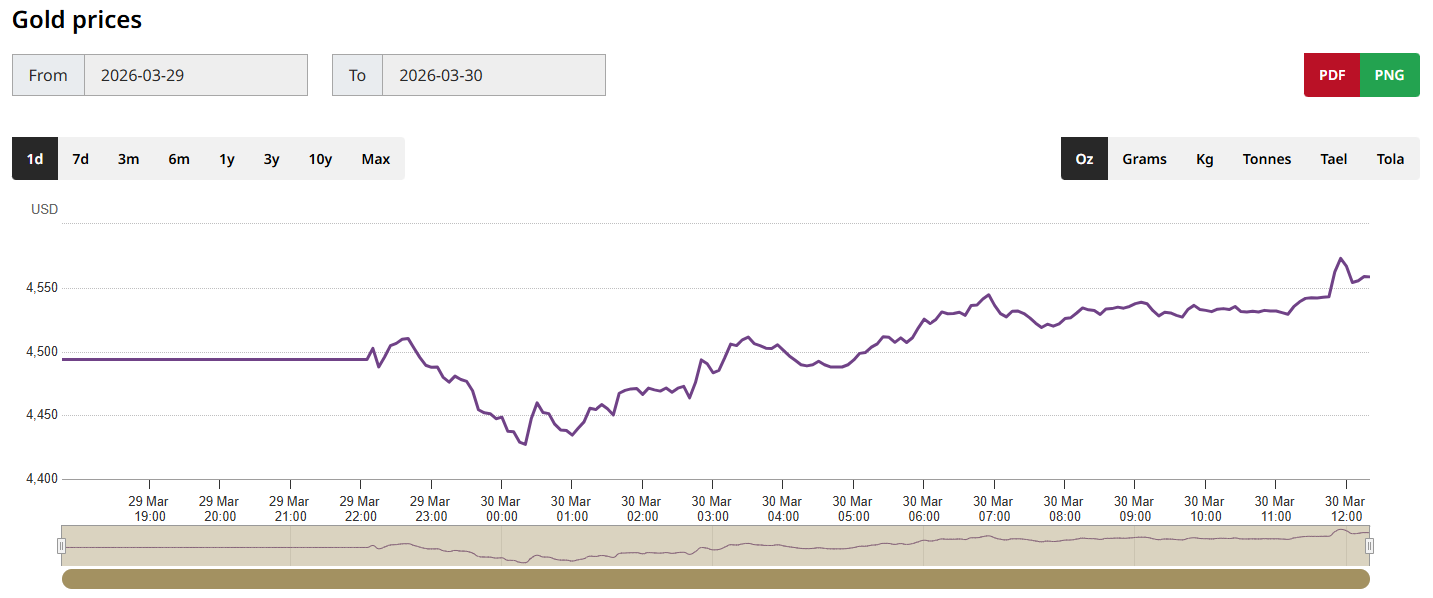Click the From date input field
The height and width of the screenshot is (598, 1433).
click(195, 75)
